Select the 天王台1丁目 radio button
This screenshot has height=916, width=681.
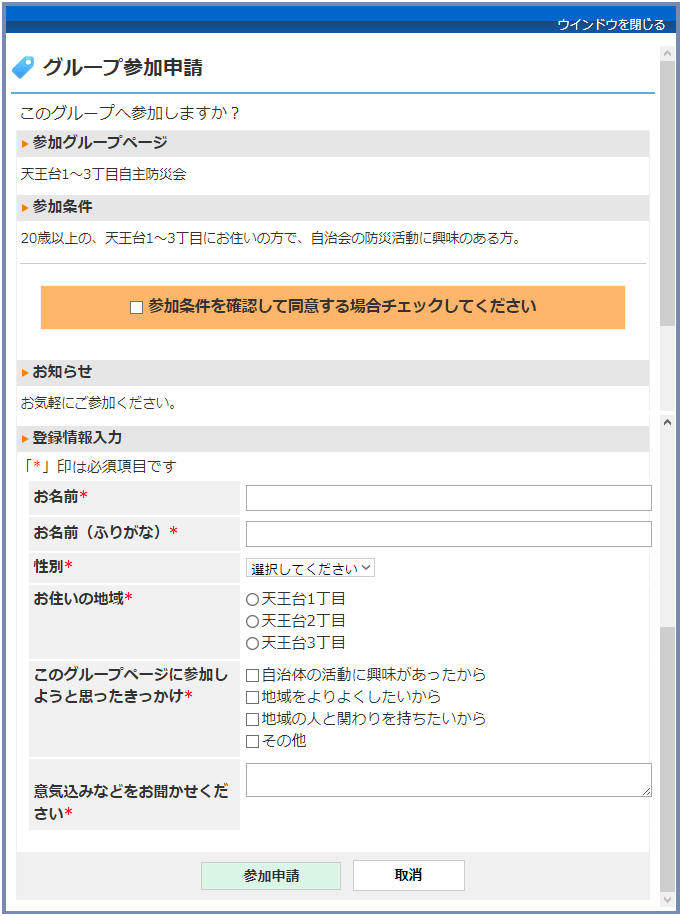[x=252, y=600]
